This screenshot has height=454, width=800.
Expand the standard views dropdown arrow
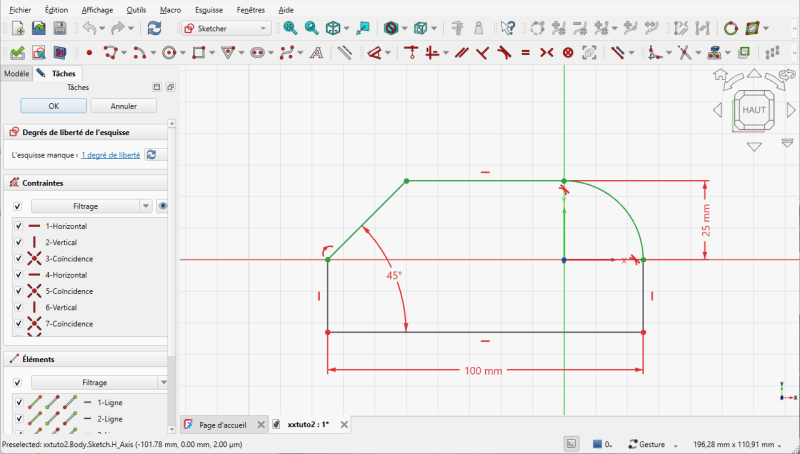tap(346, 28)
